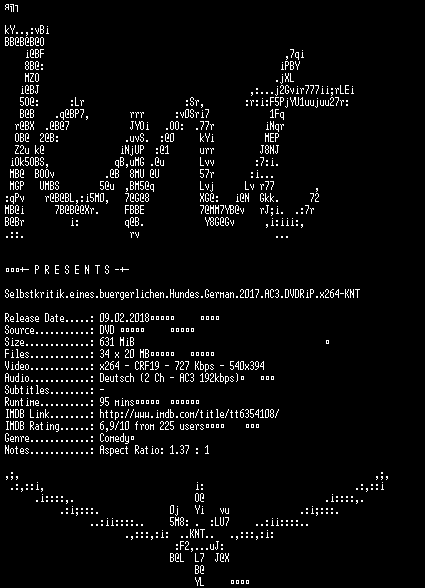Click the Source value DVD
425x588 pixels.
coord(107,330)
